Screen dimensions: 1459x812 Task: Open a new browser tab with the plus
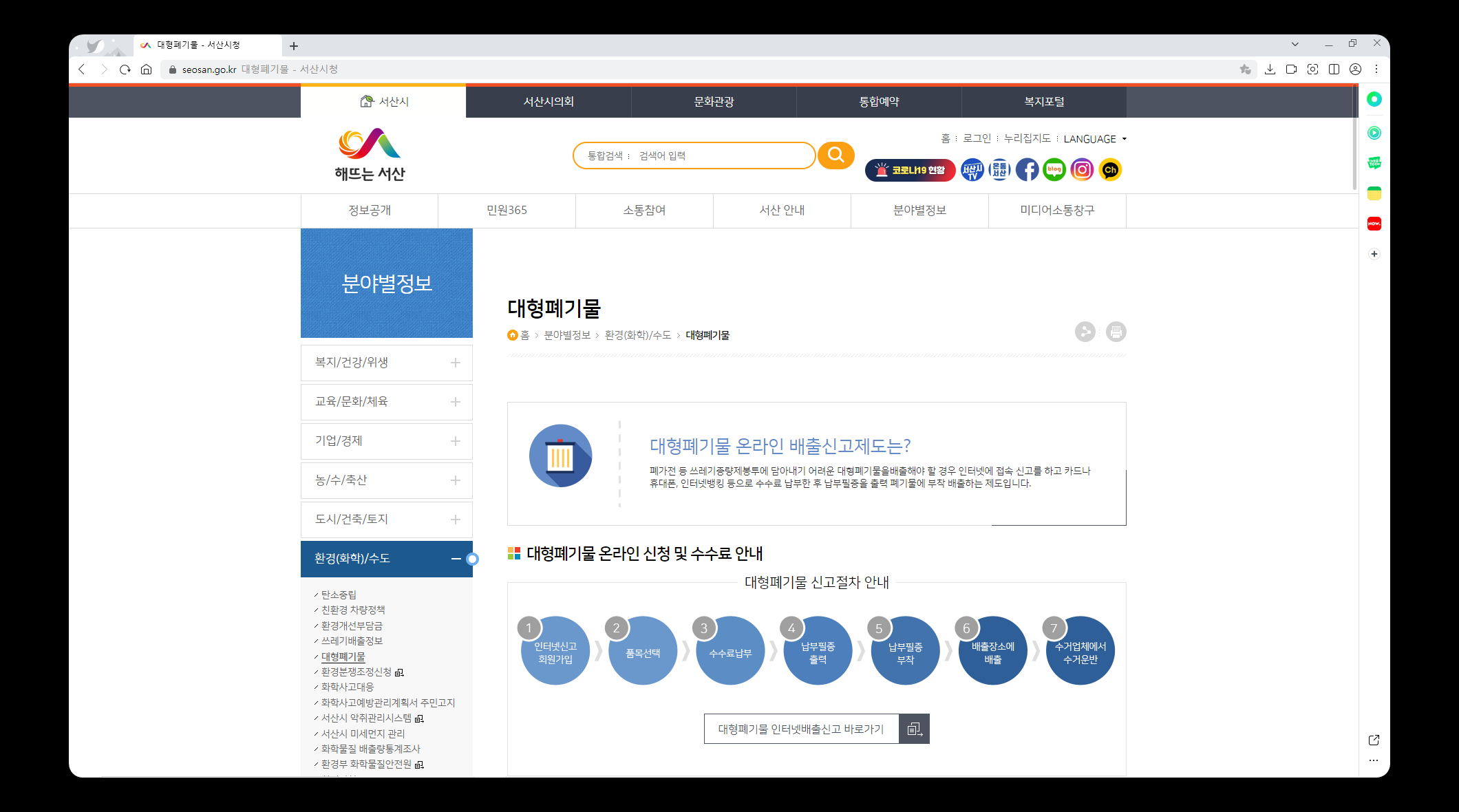[294, 46]
